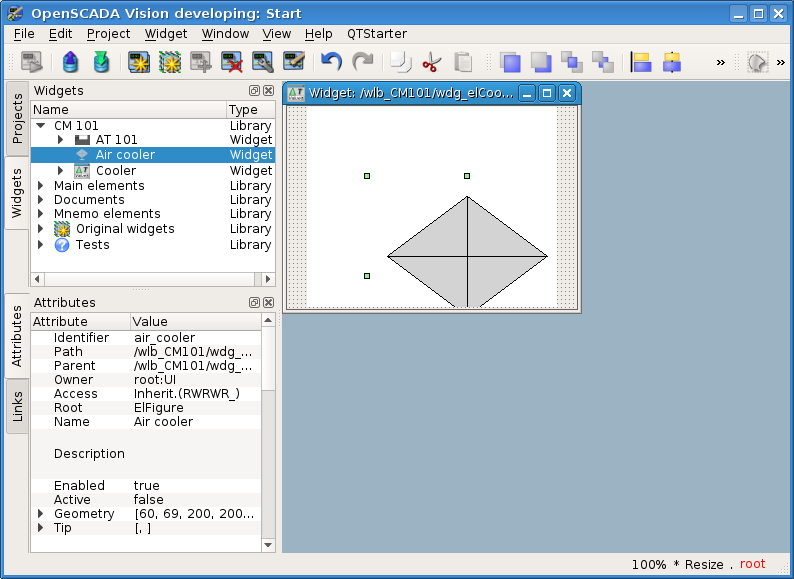The height and width of the screenshot is (579, 794).
Task: Click the Save to DB toolbar icon
Action: [101, 62]
